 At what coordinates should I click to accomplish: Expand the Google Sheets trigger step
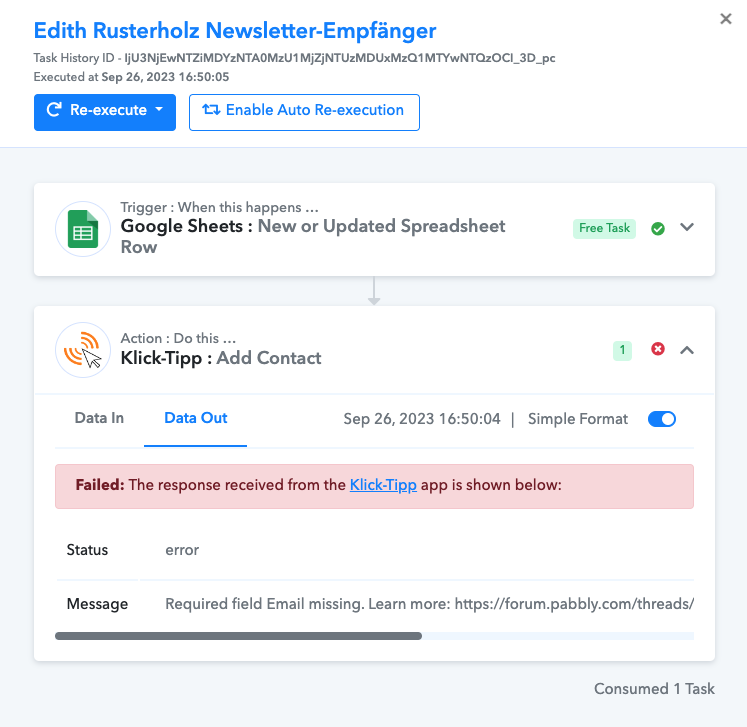point(686,227)
